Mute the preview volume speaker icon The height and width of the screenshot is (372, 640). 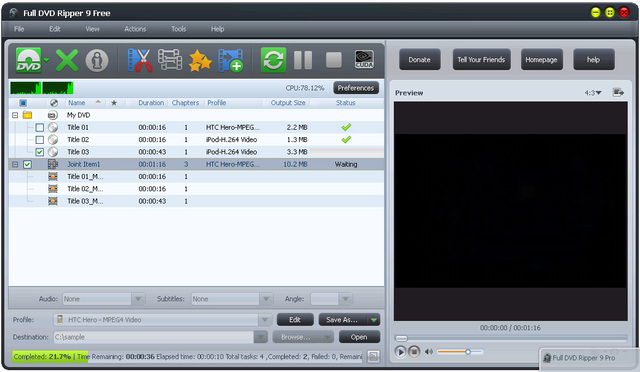pos(429,352)
